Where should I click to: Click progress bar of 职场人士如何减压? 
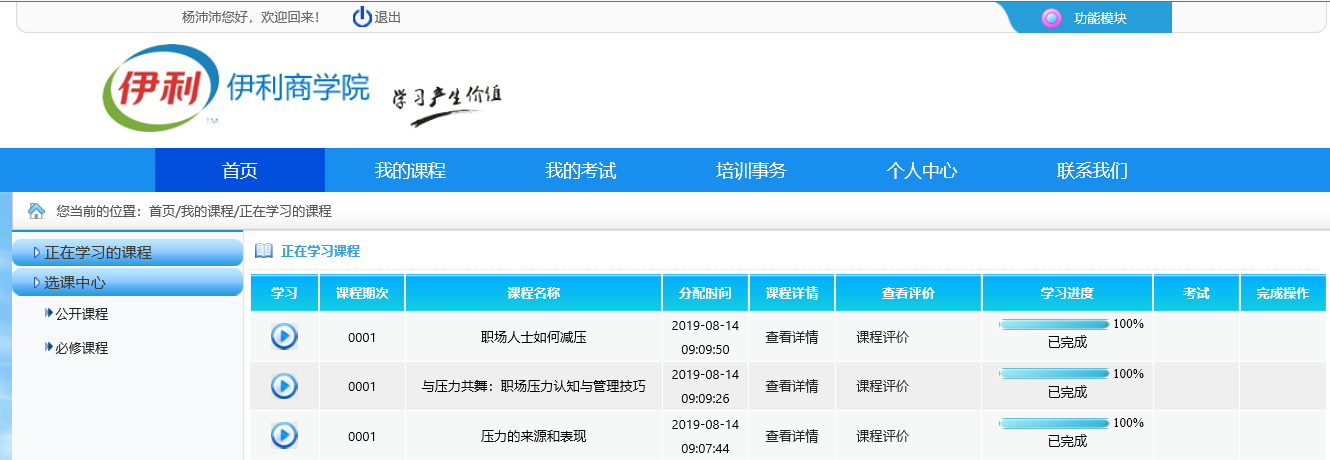pyautogui.click(x=1054, y=324)
